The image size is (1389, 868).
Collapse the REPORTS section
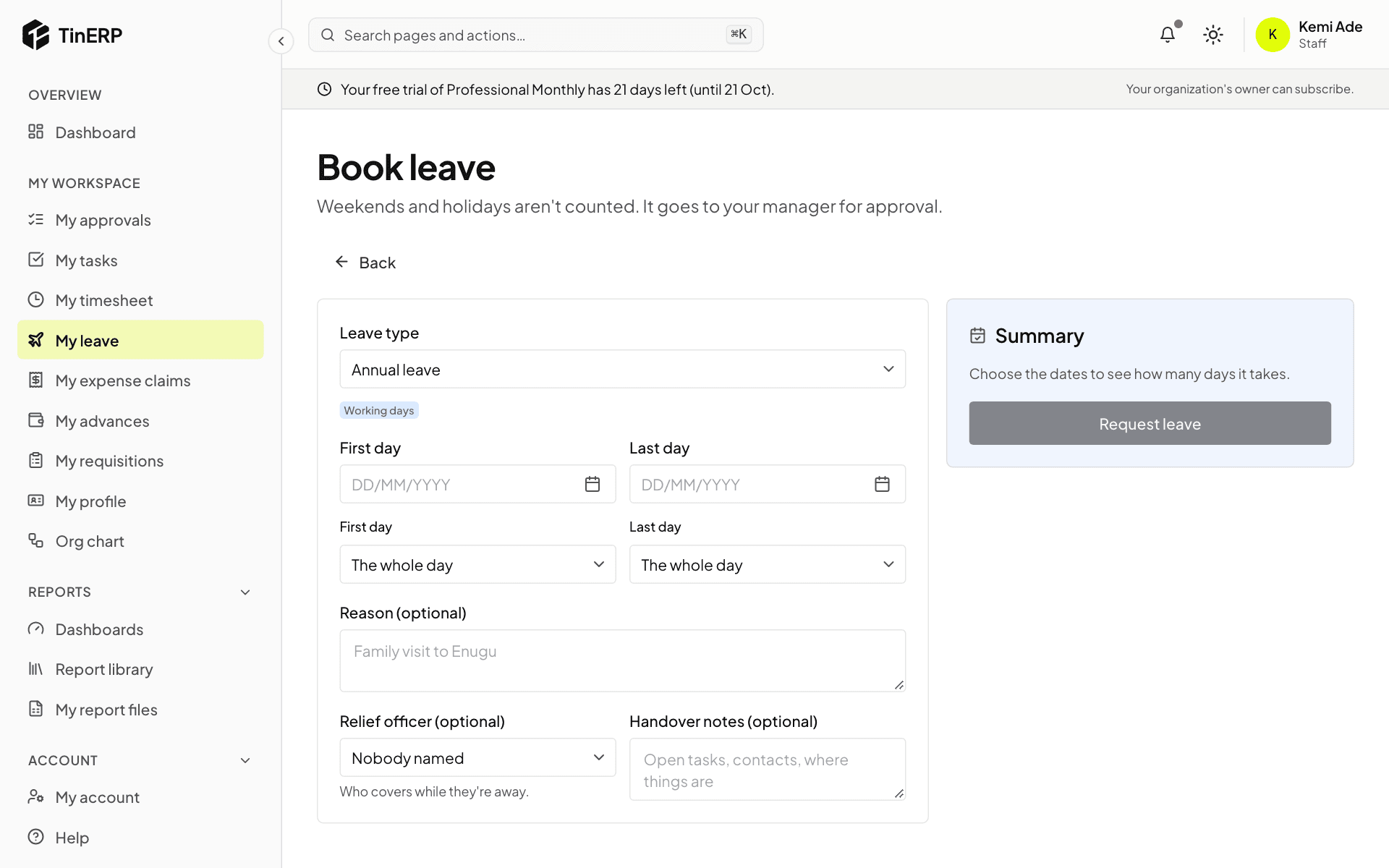click(245, 592)
